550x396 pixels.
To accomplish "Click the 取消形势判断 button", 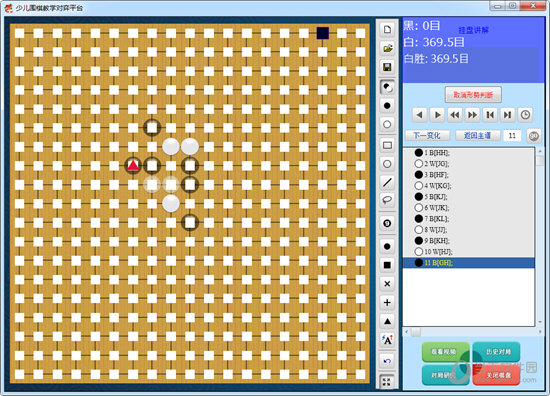I will pos(473,95).
